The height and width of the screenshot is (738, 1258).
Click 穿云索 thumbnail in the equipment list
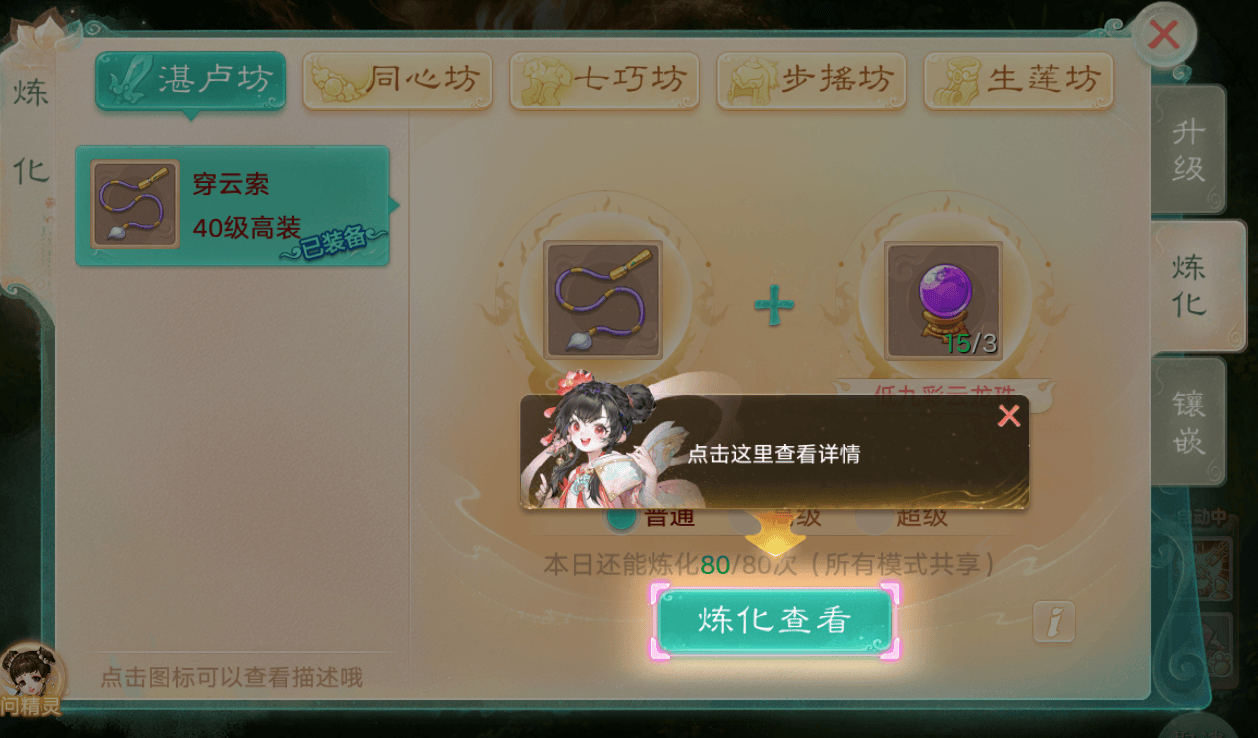(135, 205)
